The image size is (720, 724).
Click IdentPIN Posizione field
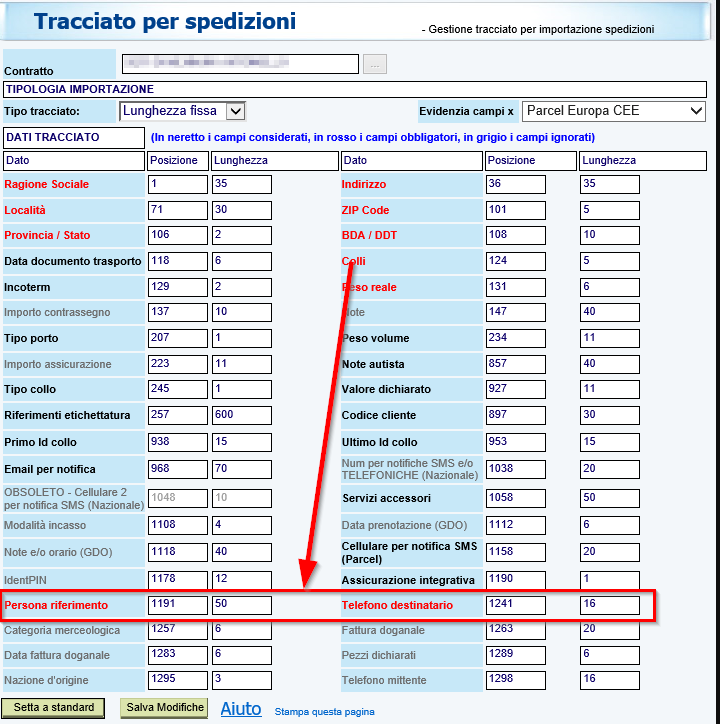(x=178, y=579)
